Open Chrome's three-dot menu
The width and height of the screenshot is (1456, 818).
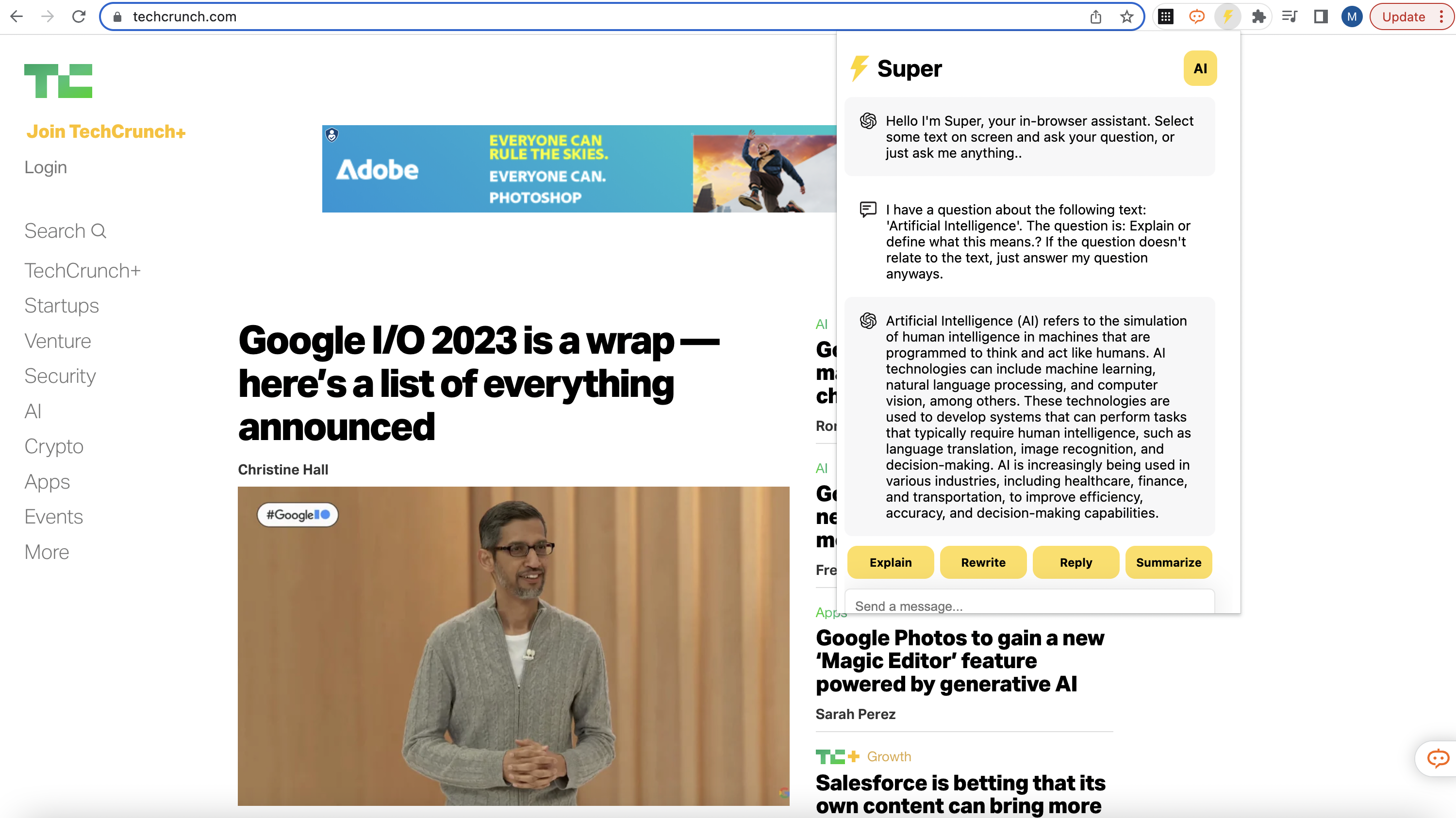(1441, 16)
